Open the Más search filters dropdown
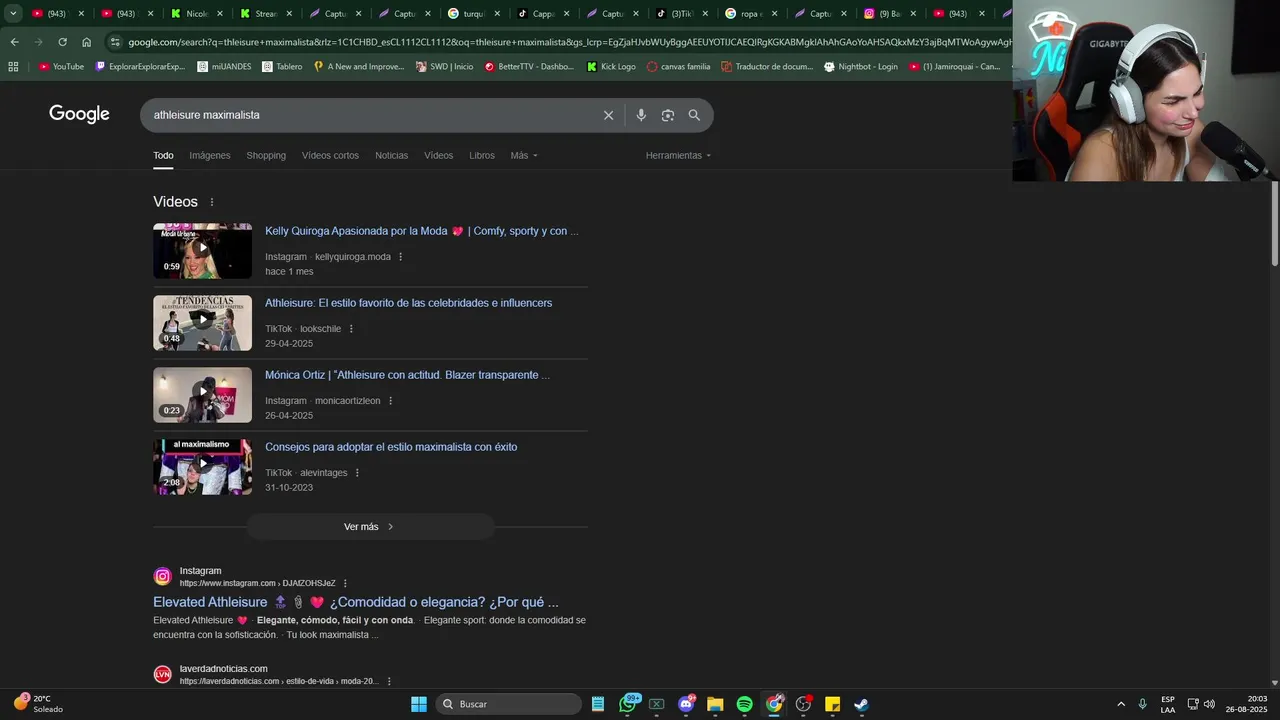 524,155
